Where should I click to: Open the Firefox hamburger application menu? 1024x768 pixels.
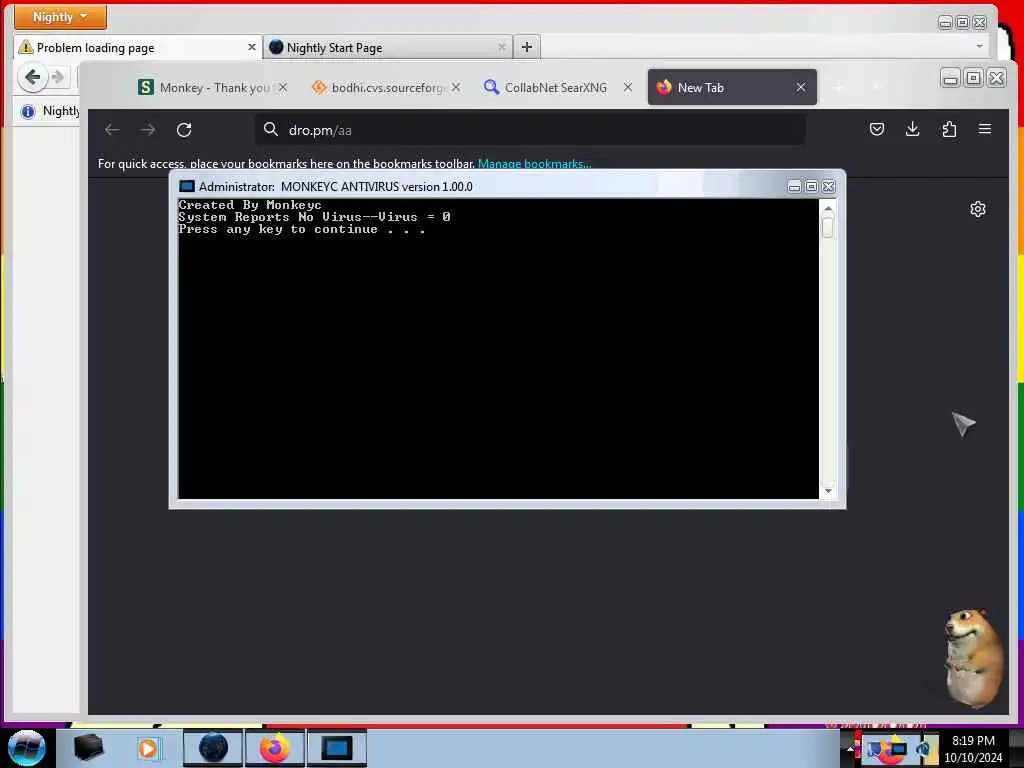985,129
